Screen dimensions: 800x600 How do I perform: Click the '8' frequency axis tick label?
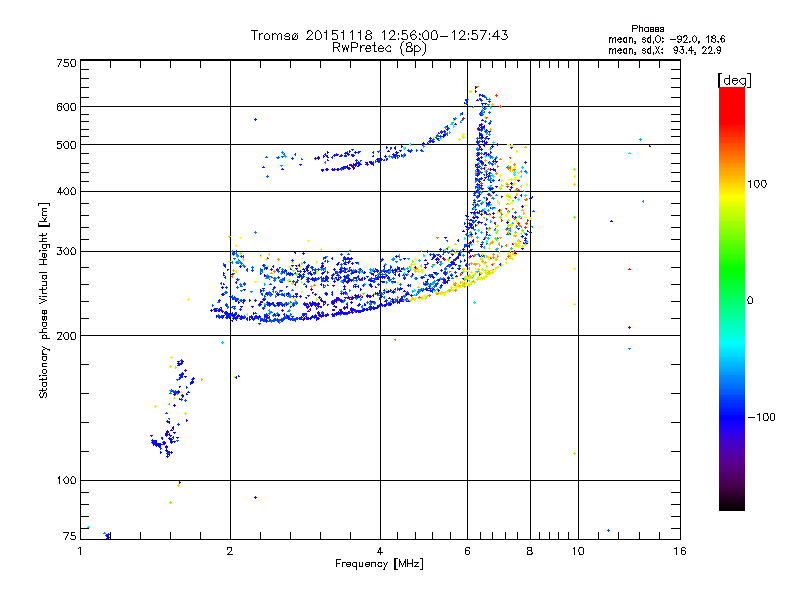(530, 551)
